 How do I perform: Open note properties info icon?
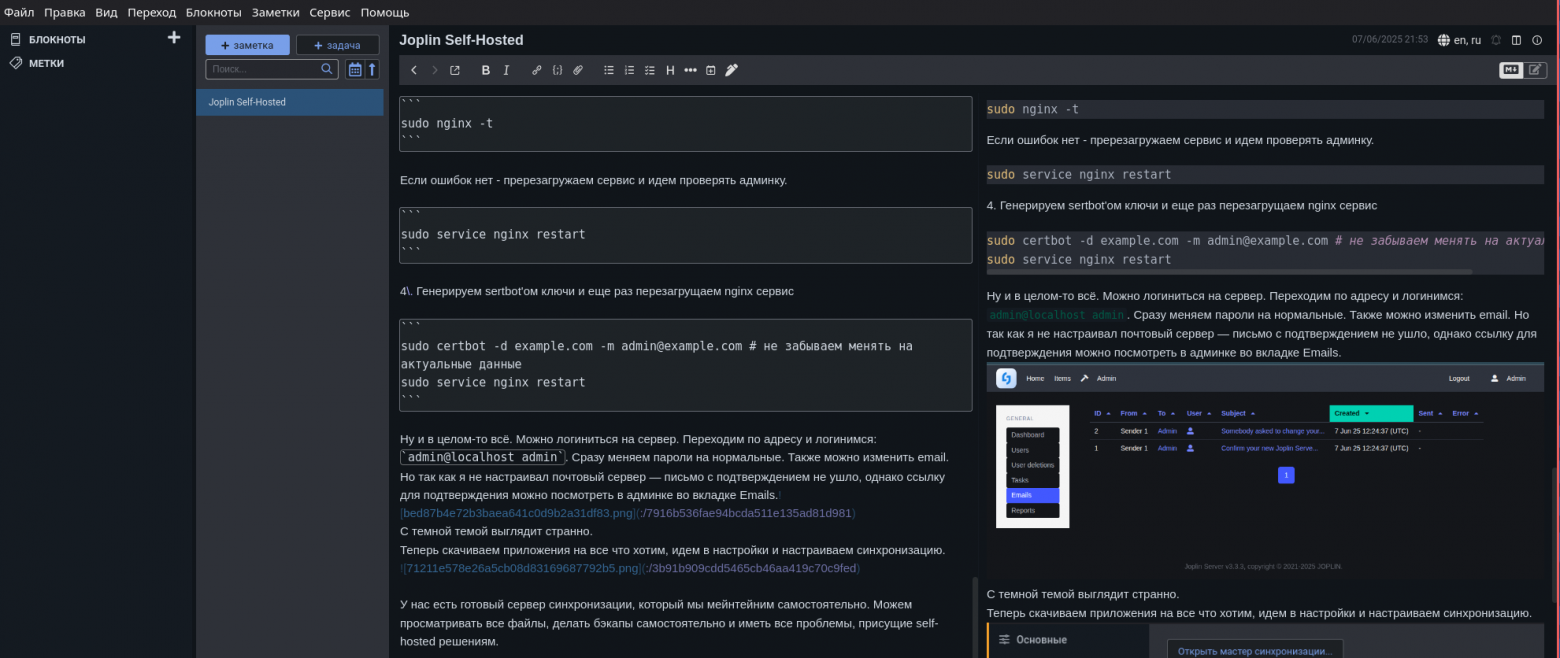(1537, 40)
